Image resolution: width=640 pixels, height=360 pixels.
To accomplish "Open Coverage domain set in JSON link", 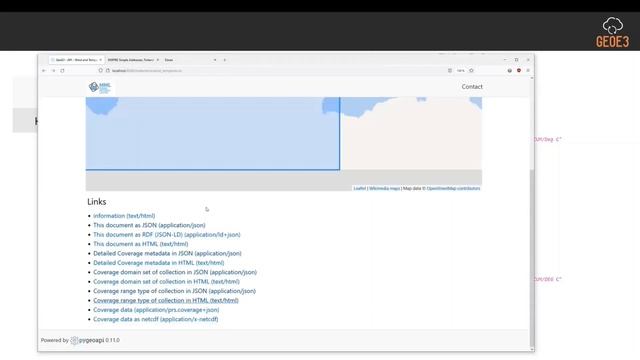I will pyautogui.click(x=175, y=272).
